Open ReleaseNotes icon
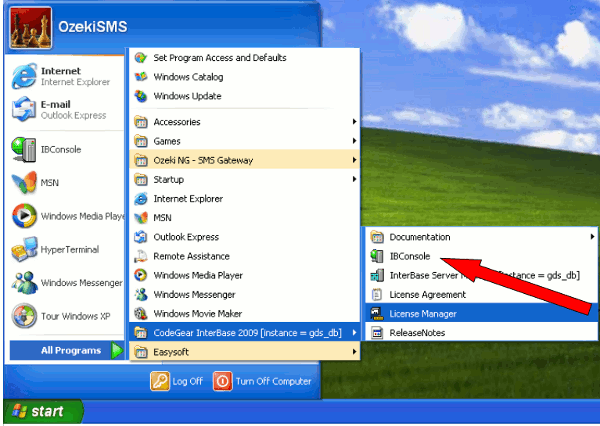 (377, 333)
